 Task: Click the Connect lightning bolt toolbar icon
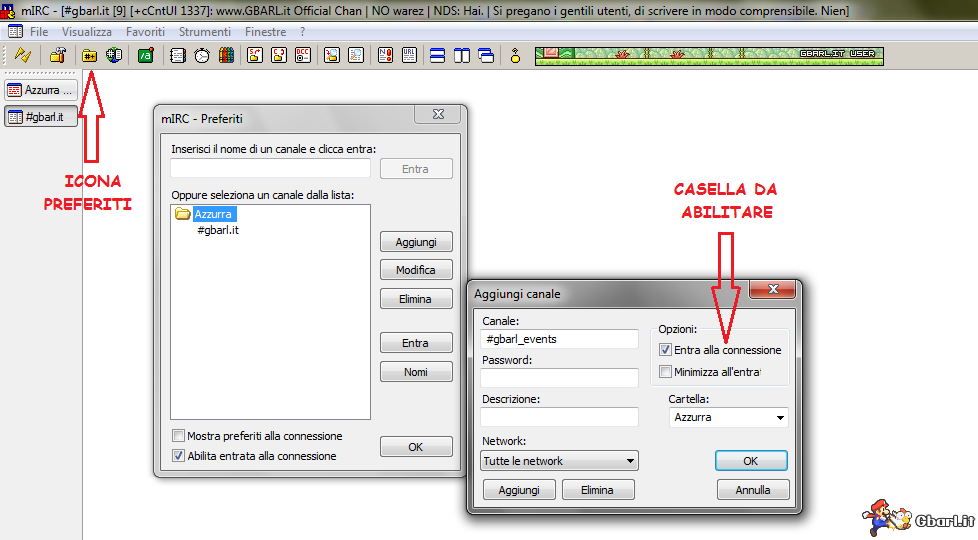(x=23, y=55)
